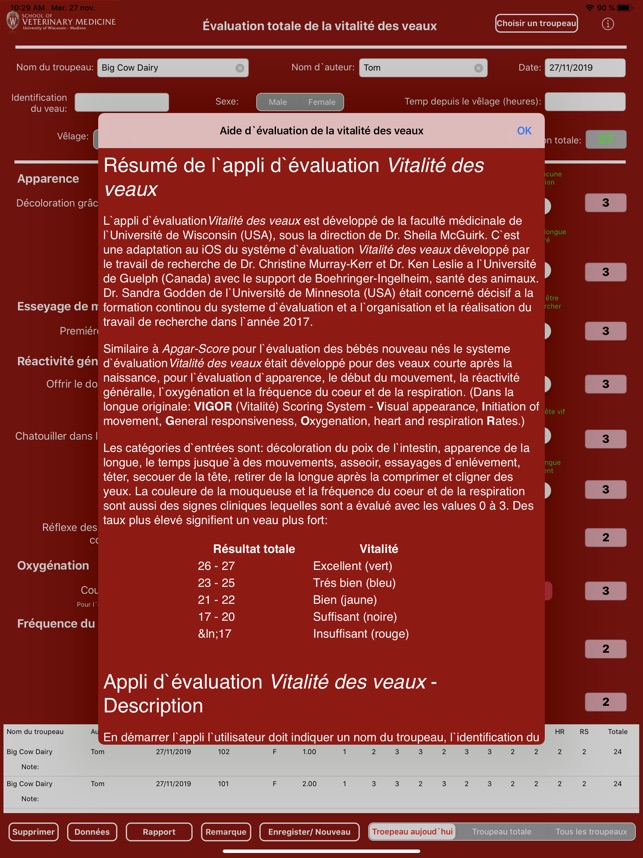Focus Temp depuis le vêlage hours field

(585, 102)
